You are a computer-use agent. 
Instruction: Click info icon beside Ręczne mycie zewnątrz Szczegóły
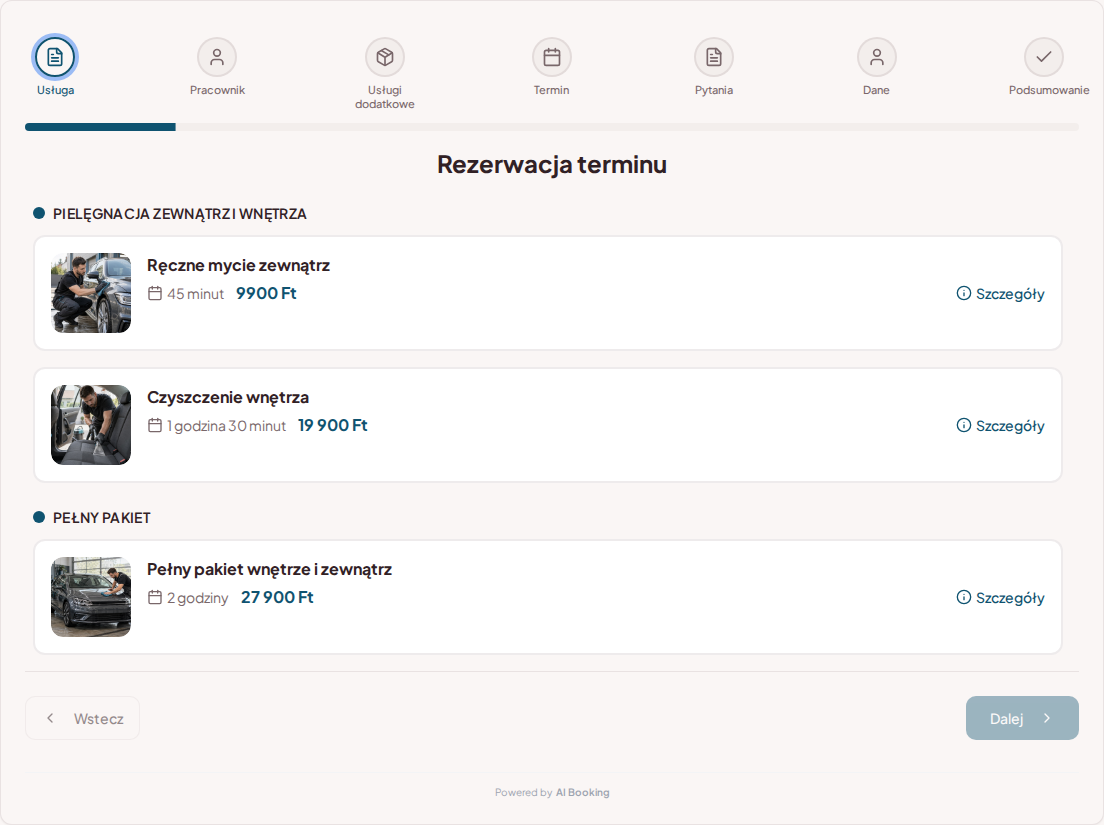963,293
